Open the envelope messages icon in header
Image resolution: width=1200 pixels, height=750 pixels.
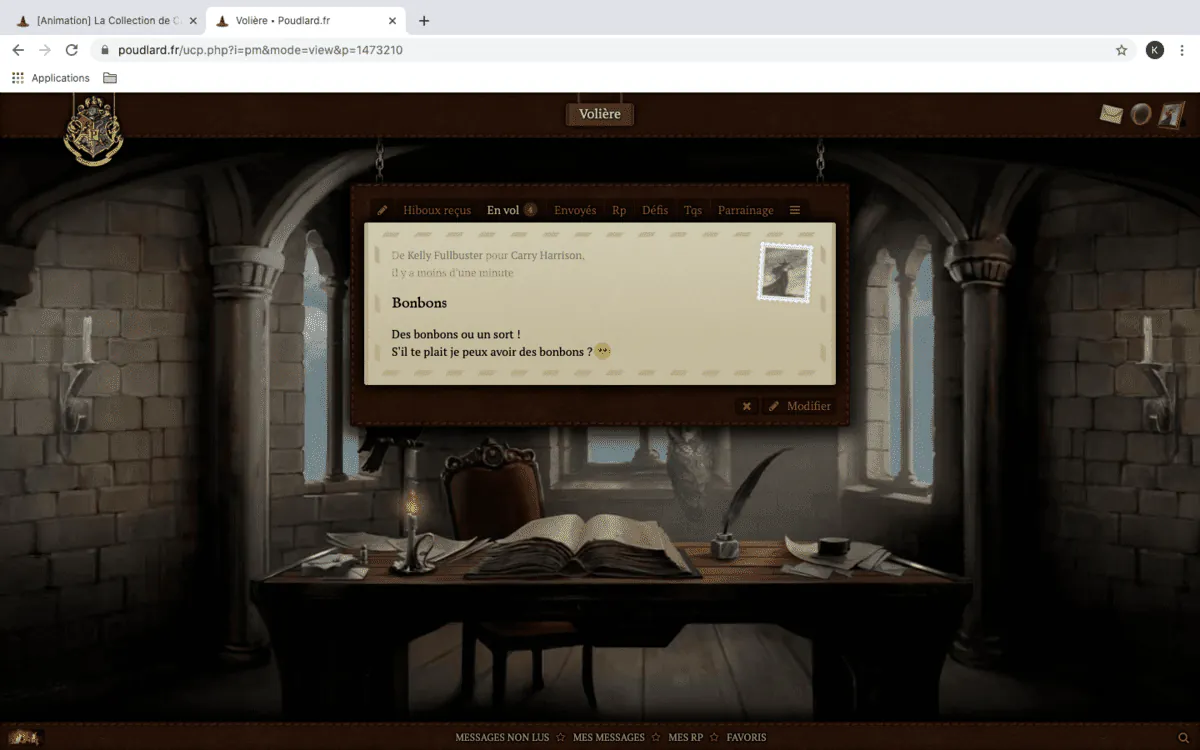(1112, 114)
